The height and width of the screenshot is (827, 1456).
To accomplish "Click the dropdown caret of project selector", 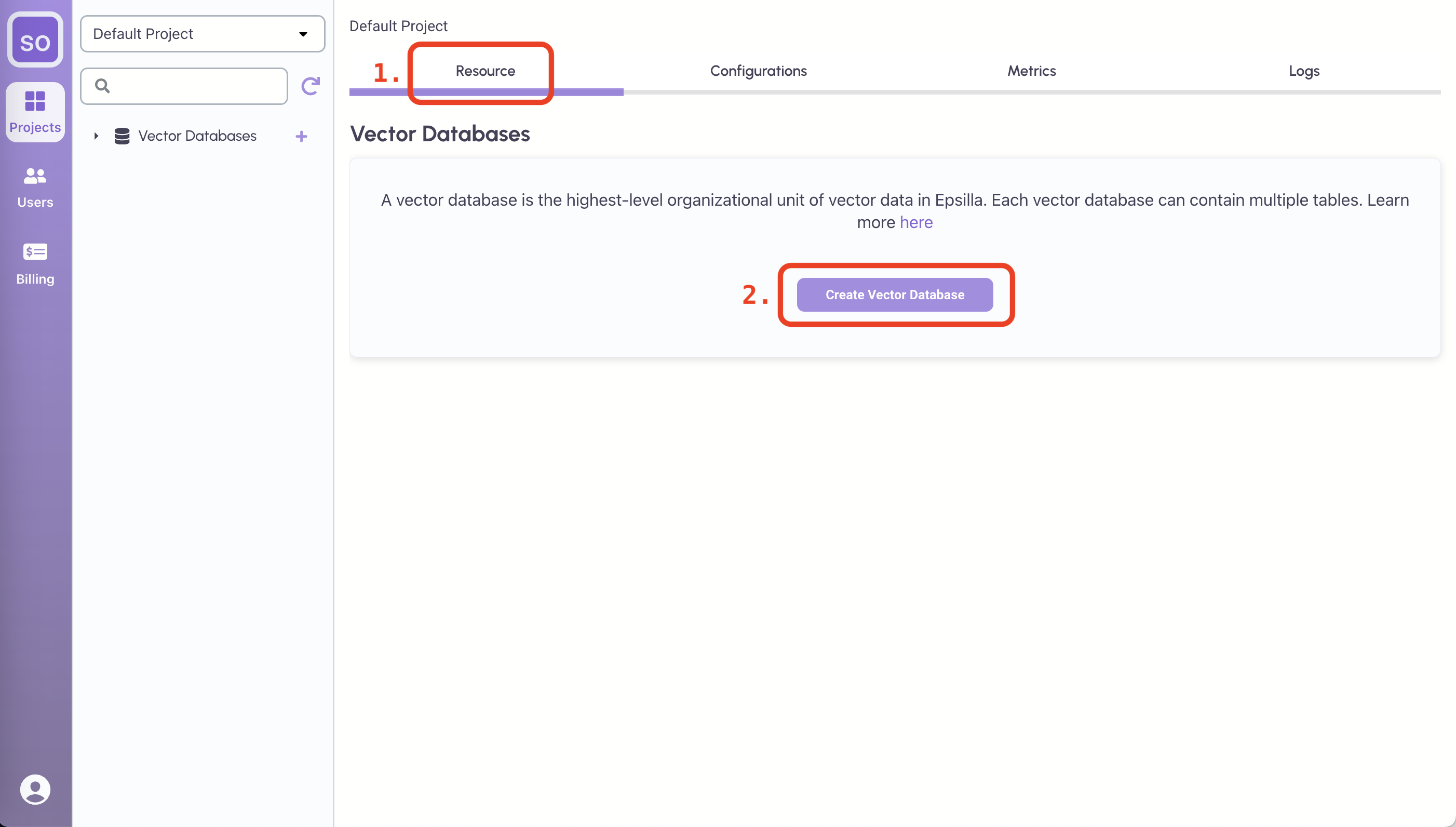I will (303, 34).
